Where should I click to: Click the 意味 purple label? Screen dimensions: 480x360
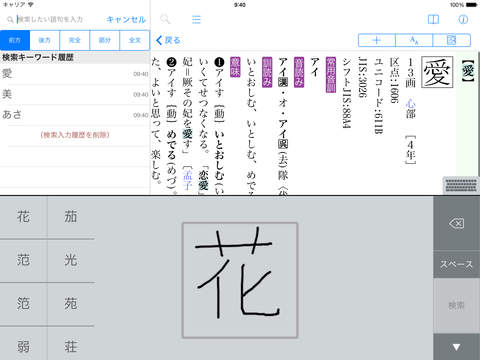(x=235, y=67)
